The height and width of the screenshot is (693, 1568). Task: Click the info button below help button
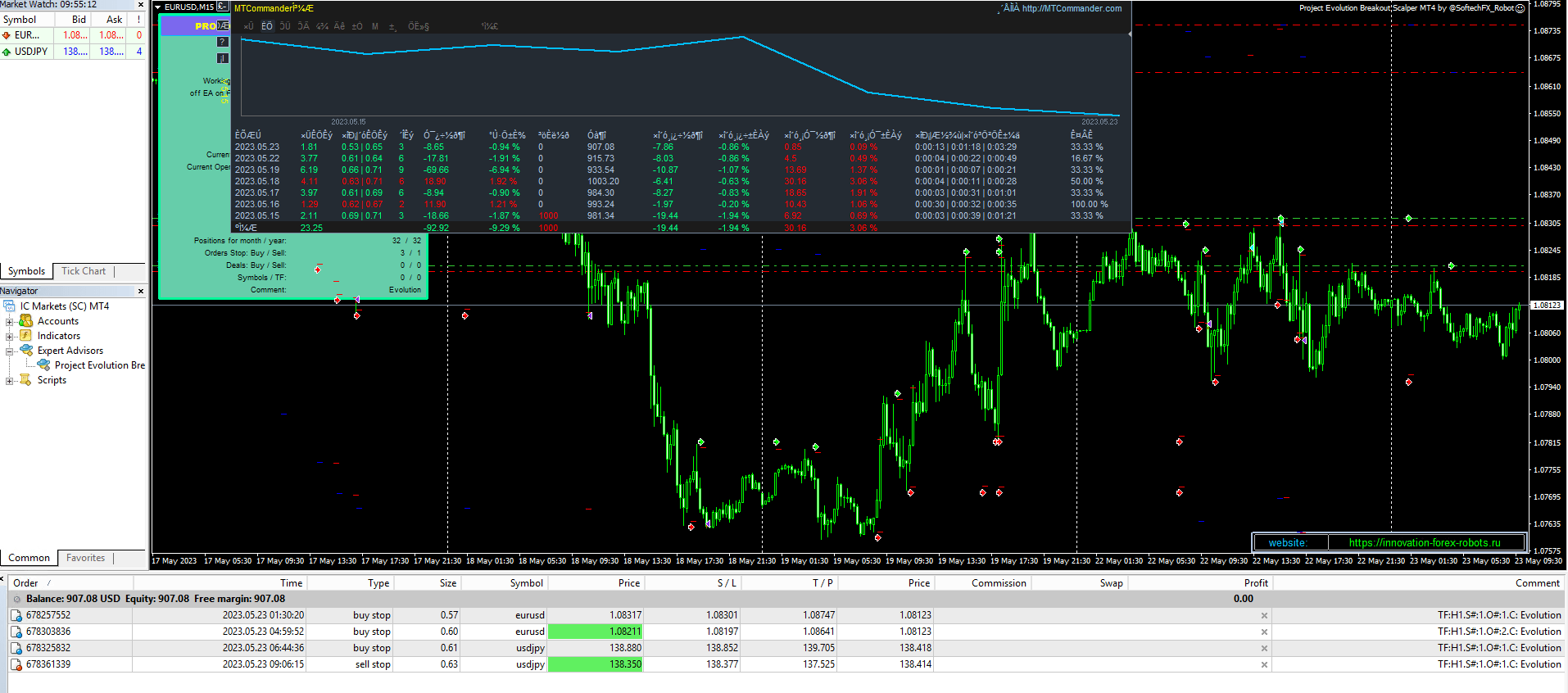pos(222,58)
